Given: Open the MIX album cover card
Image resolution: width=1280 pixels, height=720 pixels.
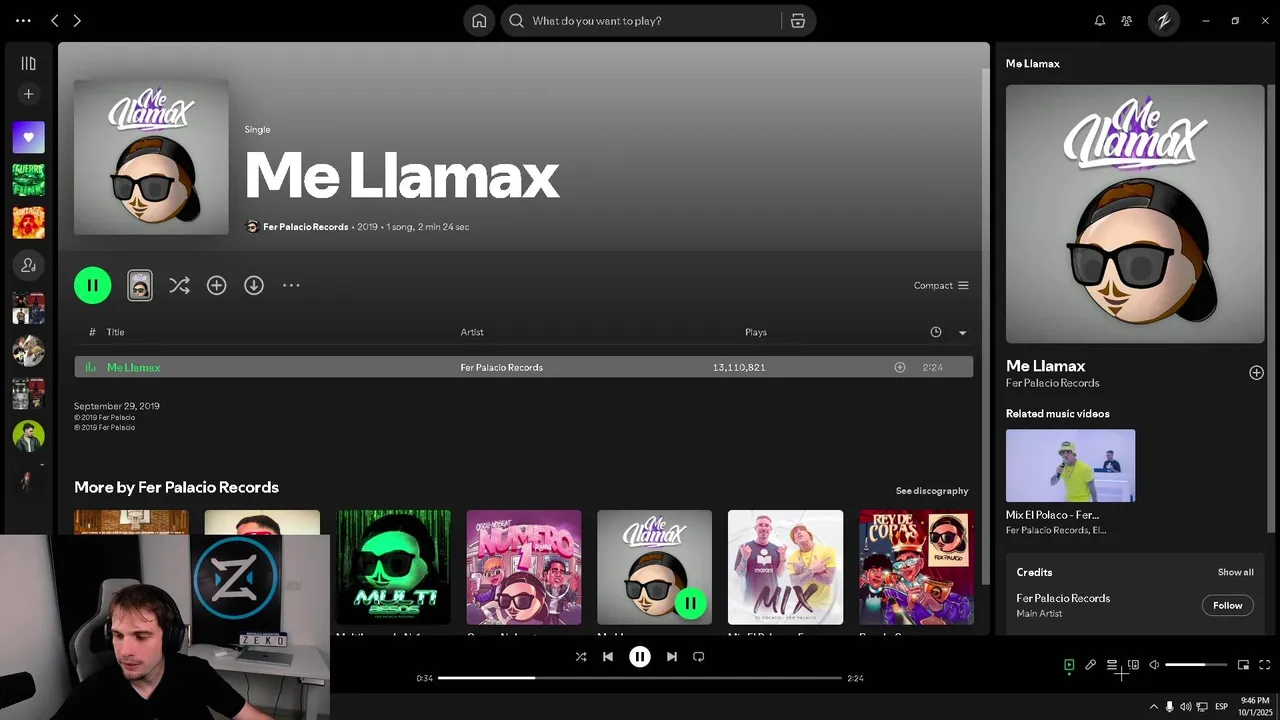Looking at the screenshot, I should point(785,567).
